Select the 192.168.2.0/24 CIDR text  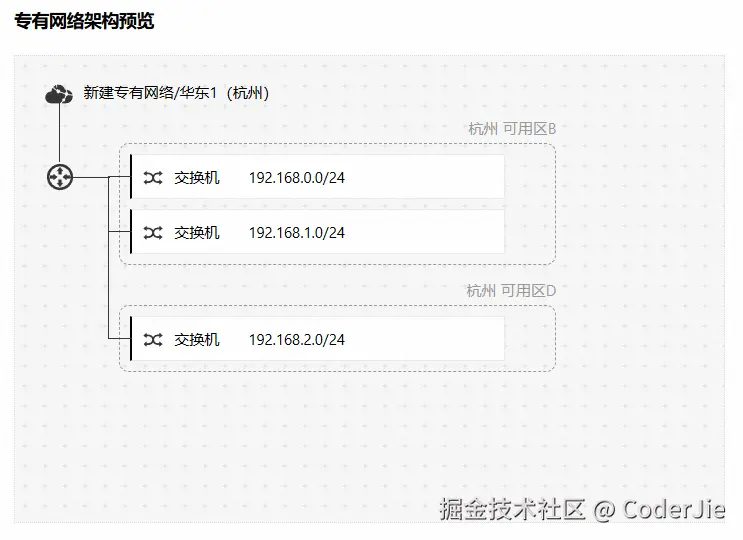click(x=297, y=340)
